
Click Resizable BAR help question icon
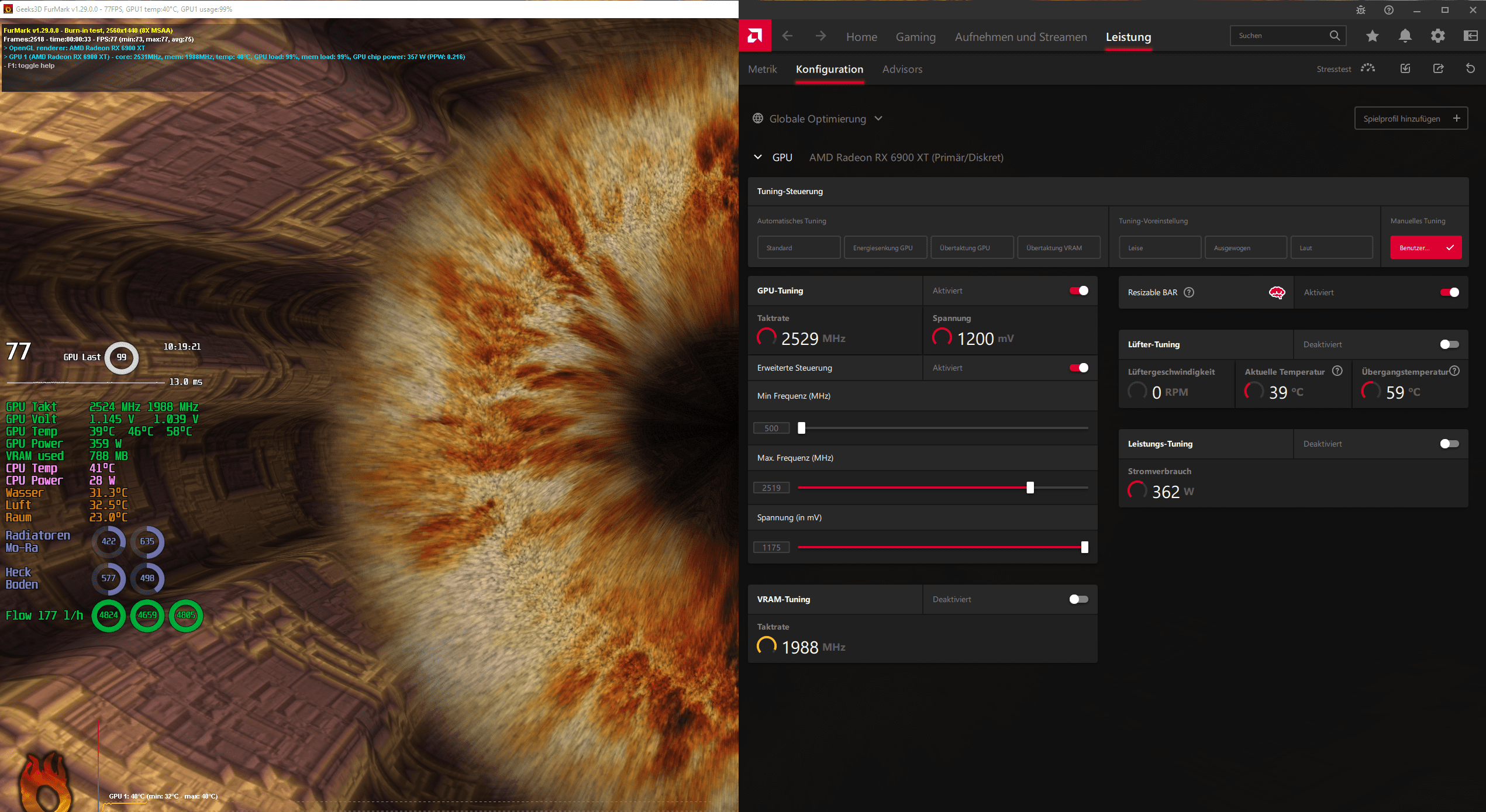1189,292
